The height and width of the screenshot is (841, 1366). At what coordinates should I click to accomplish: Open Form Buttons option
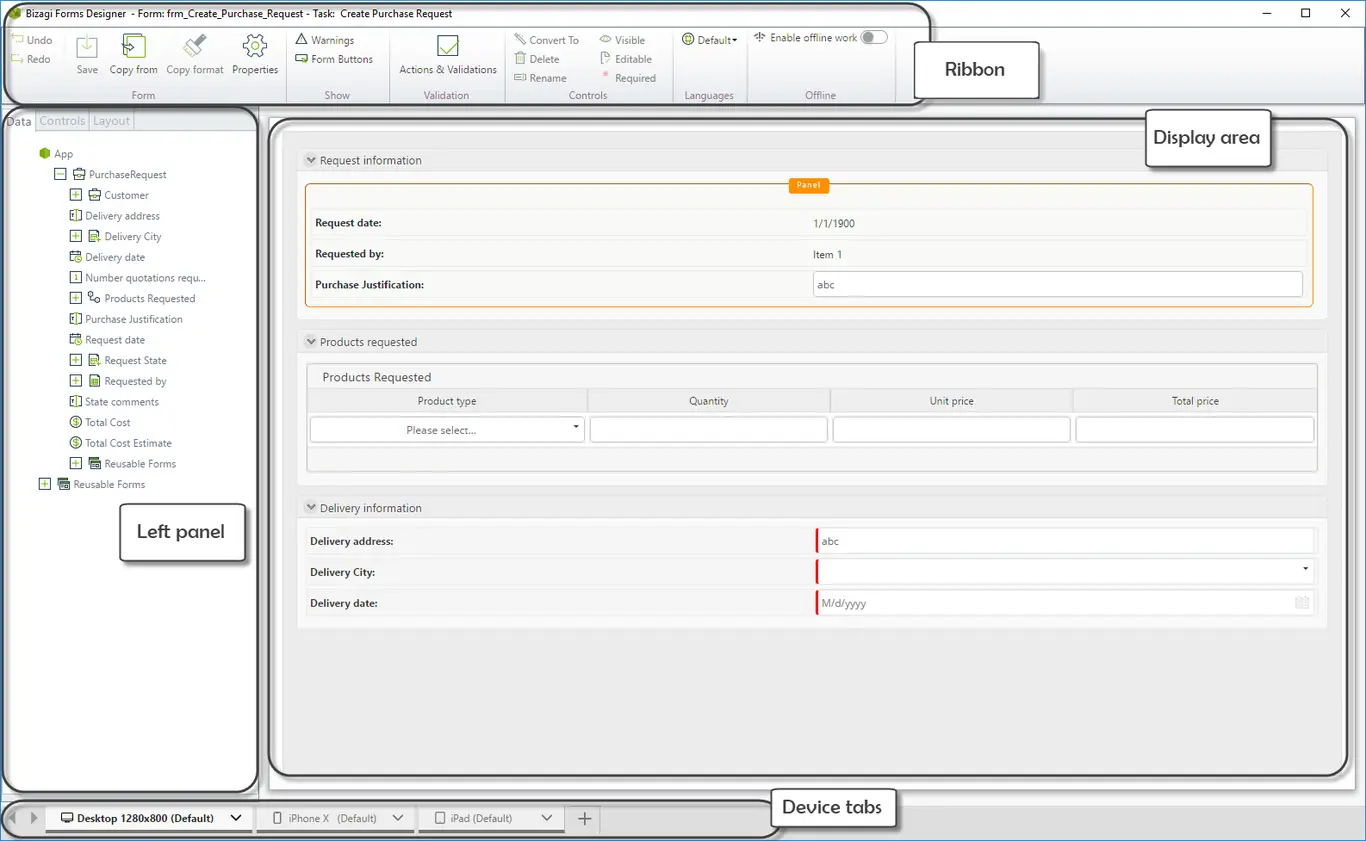click(334, 59)
